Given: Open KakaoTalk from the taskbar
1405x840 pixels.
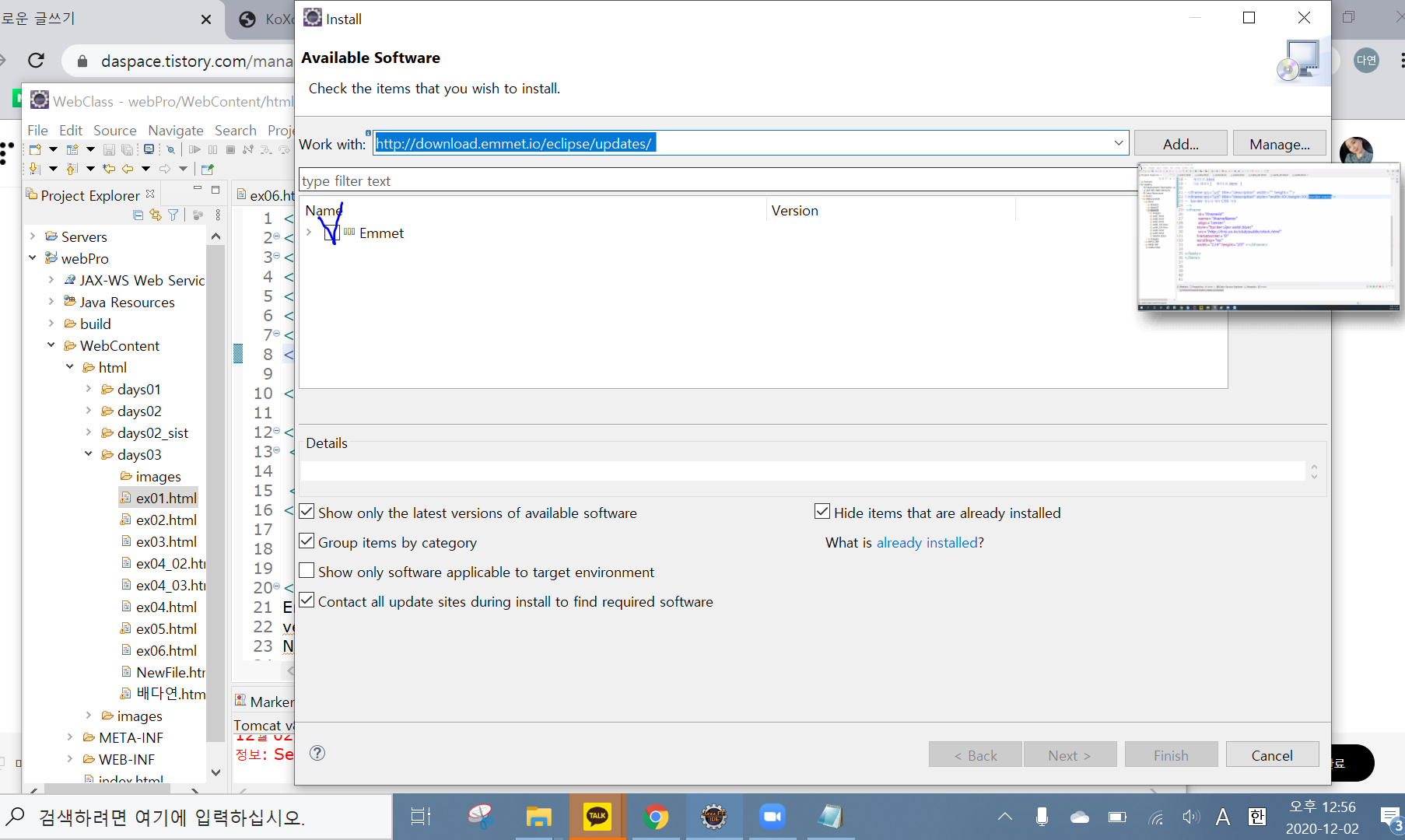Looking at the screenshot, I should pos(597,816).
